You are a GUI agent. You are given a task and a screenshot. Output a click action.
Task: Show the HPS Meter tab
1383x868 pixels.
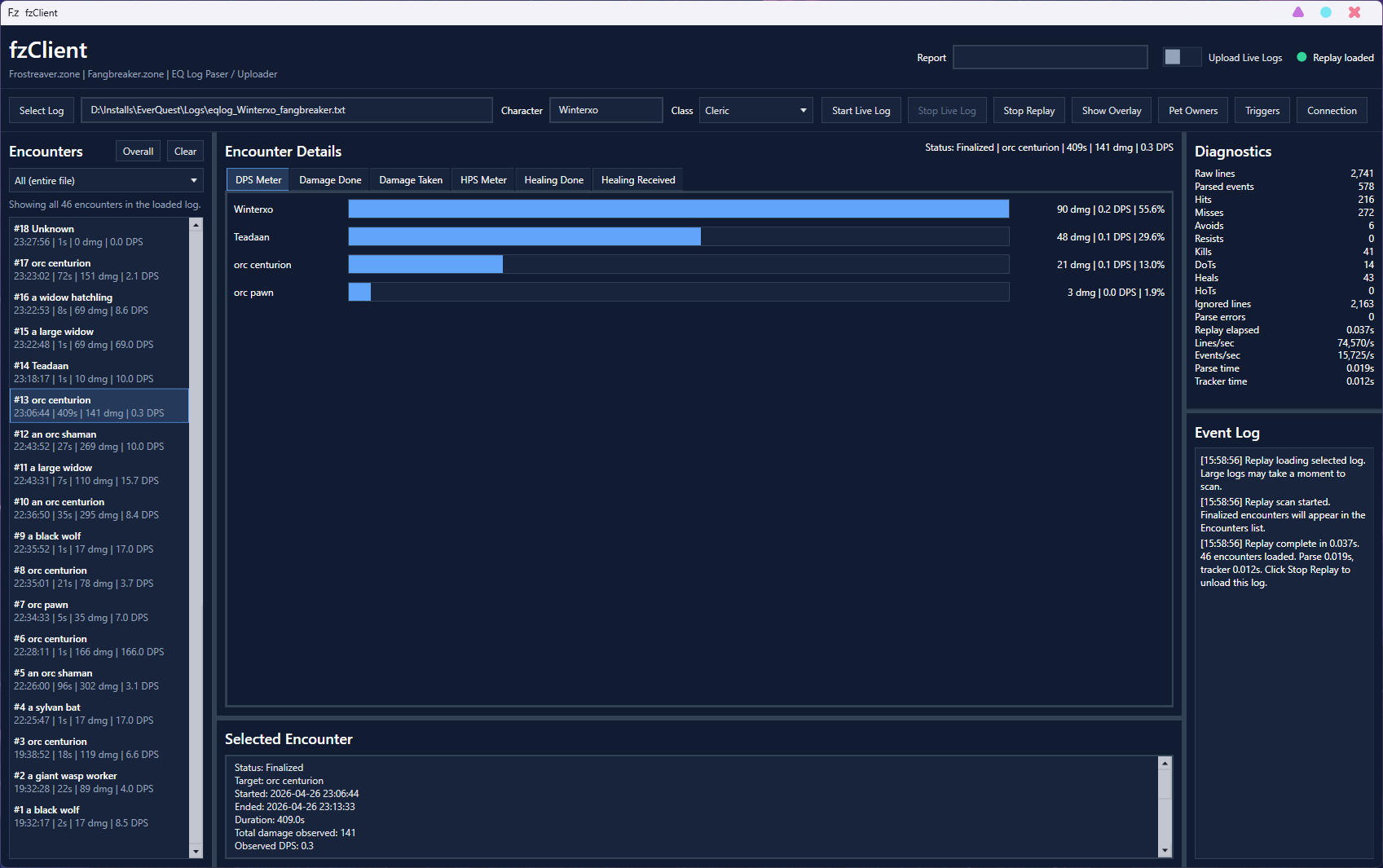(x=483, y=180)
